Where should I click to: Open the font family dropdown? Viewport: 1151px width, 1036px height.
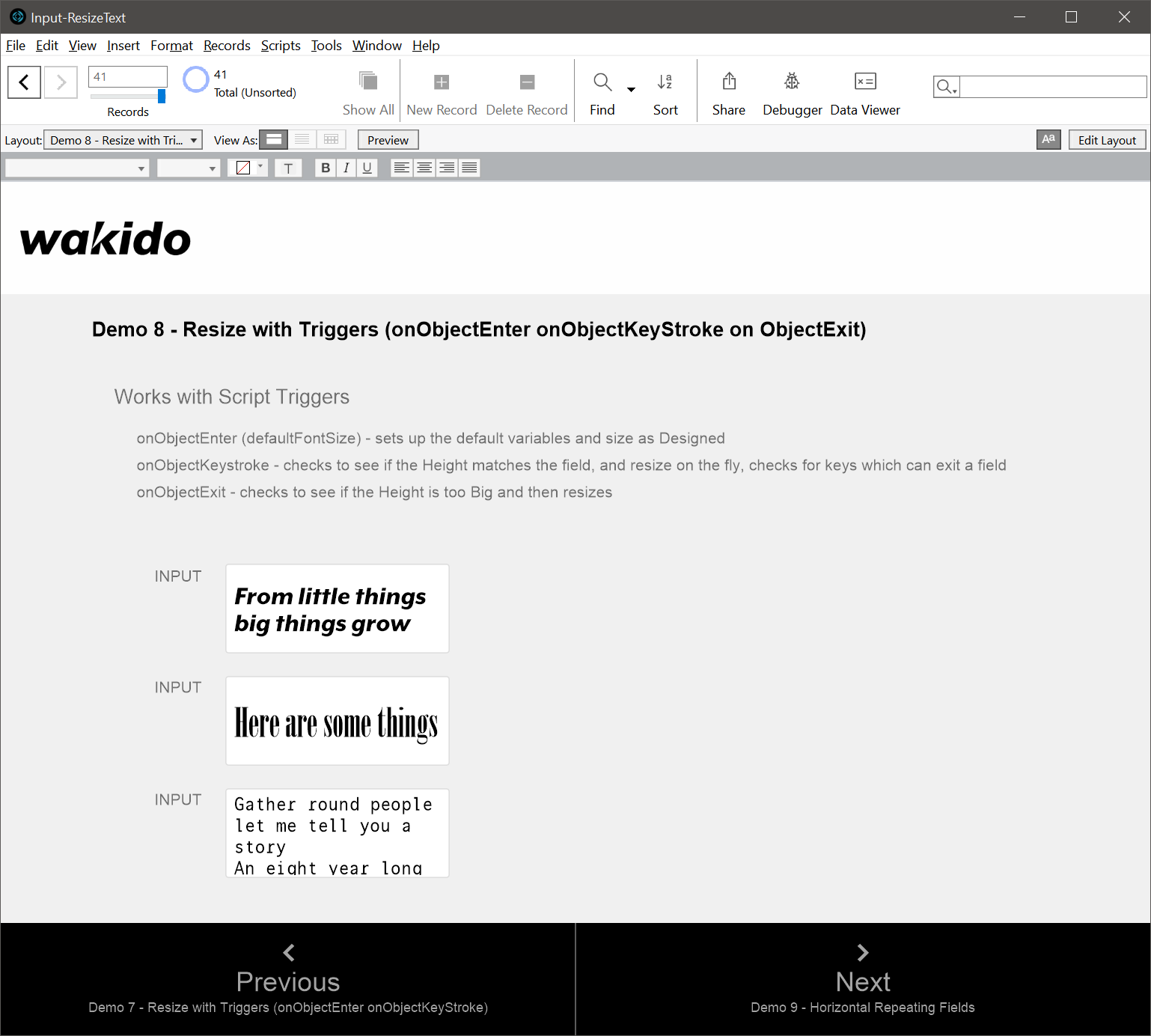[76, 168]
